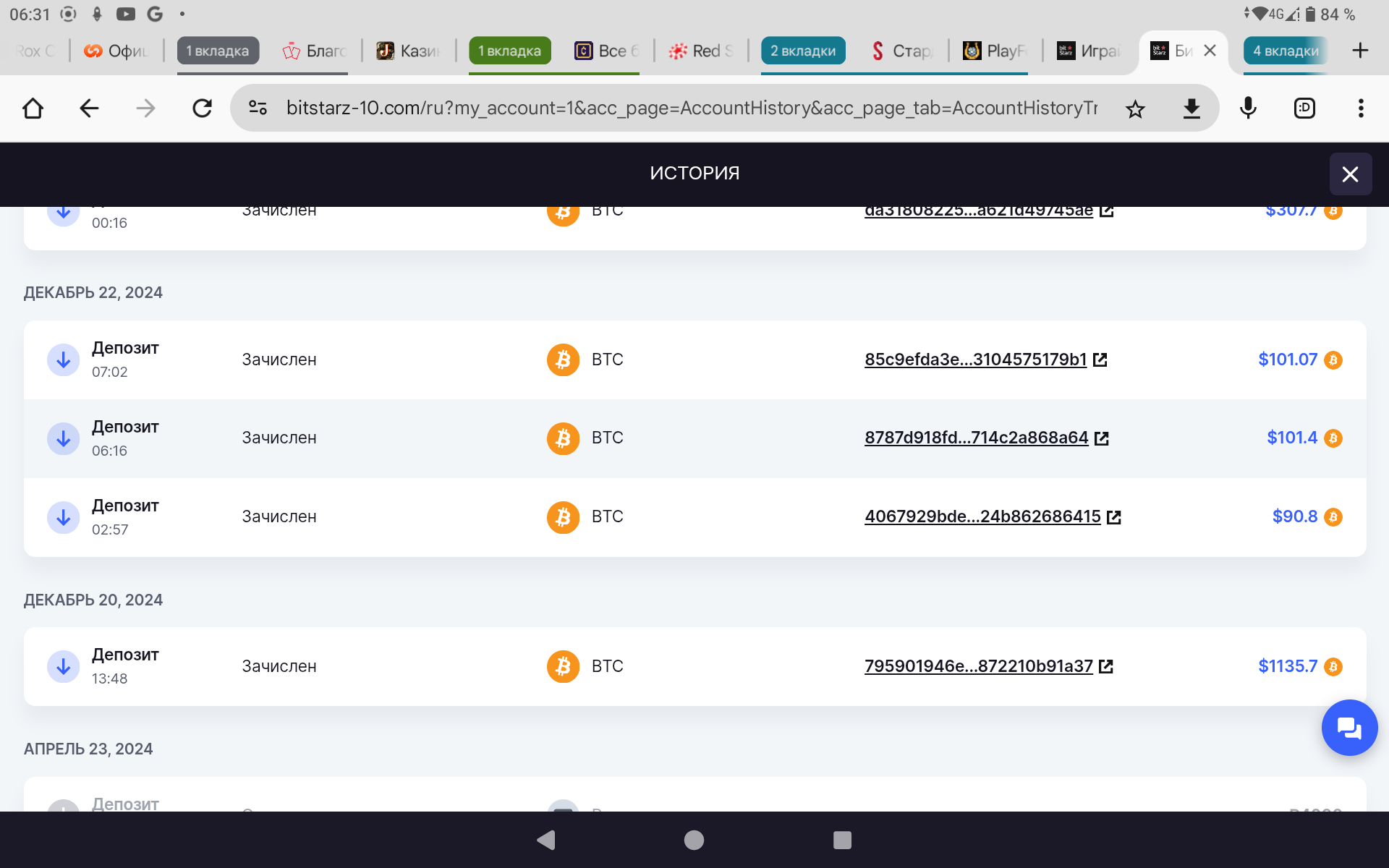
Task: Activate voice search microphone icon
Action: tap(1248, 109)
